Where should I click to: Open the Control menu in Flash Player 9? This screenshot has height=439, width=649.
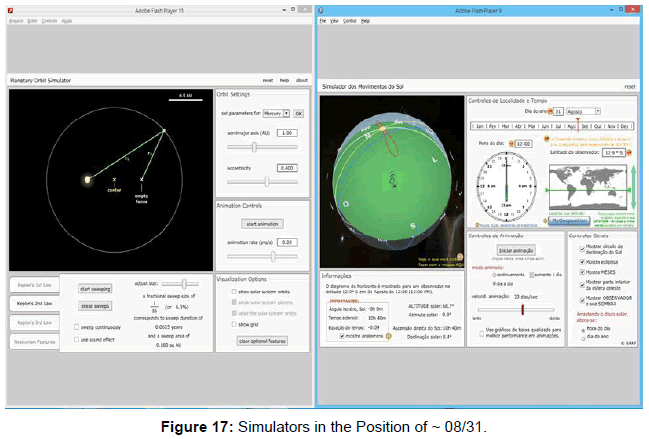[x=351, y=20]
